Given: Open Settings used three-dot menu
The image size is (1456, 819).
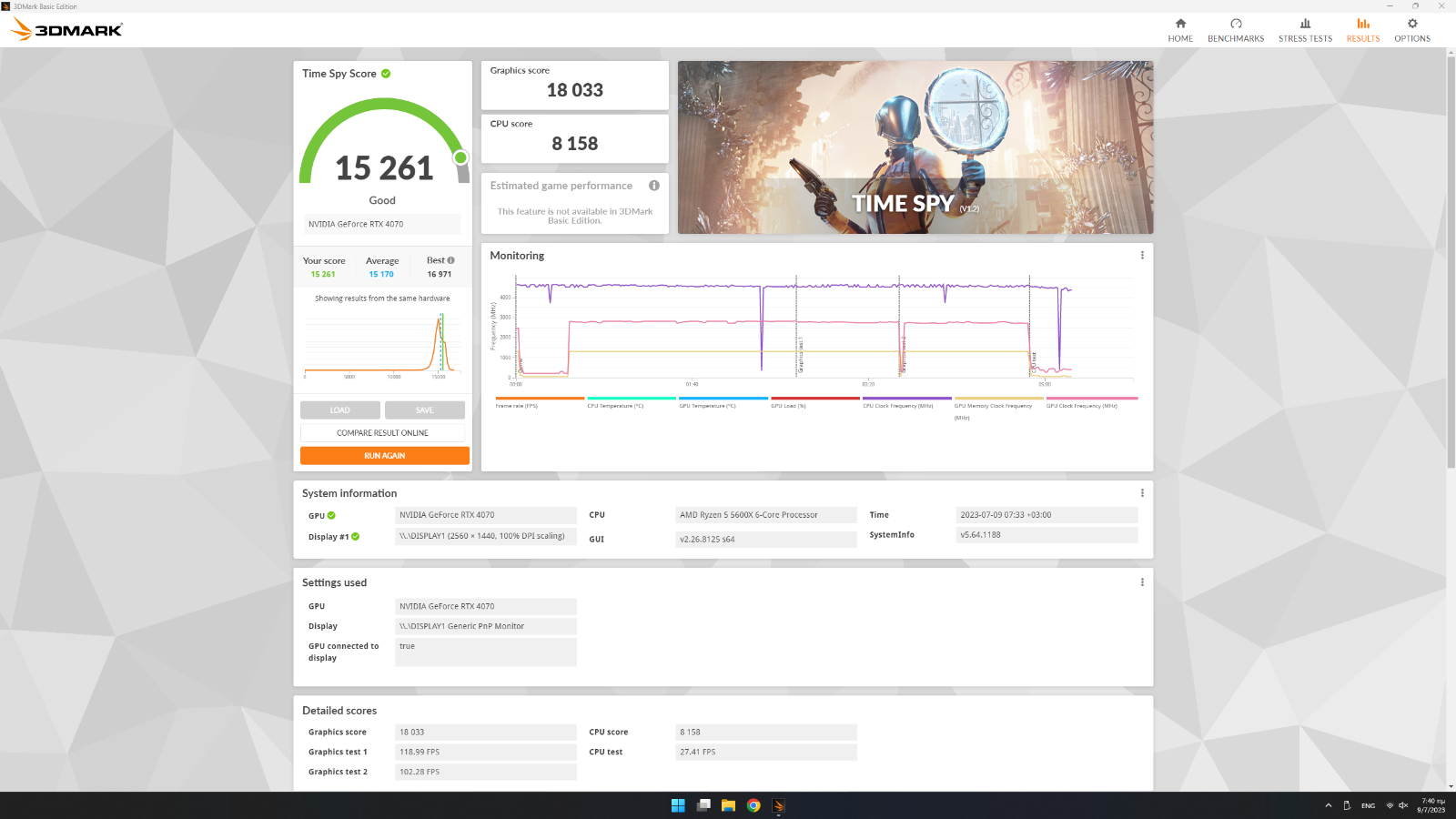Looking at the screenshot, I should click(1142, 582).
